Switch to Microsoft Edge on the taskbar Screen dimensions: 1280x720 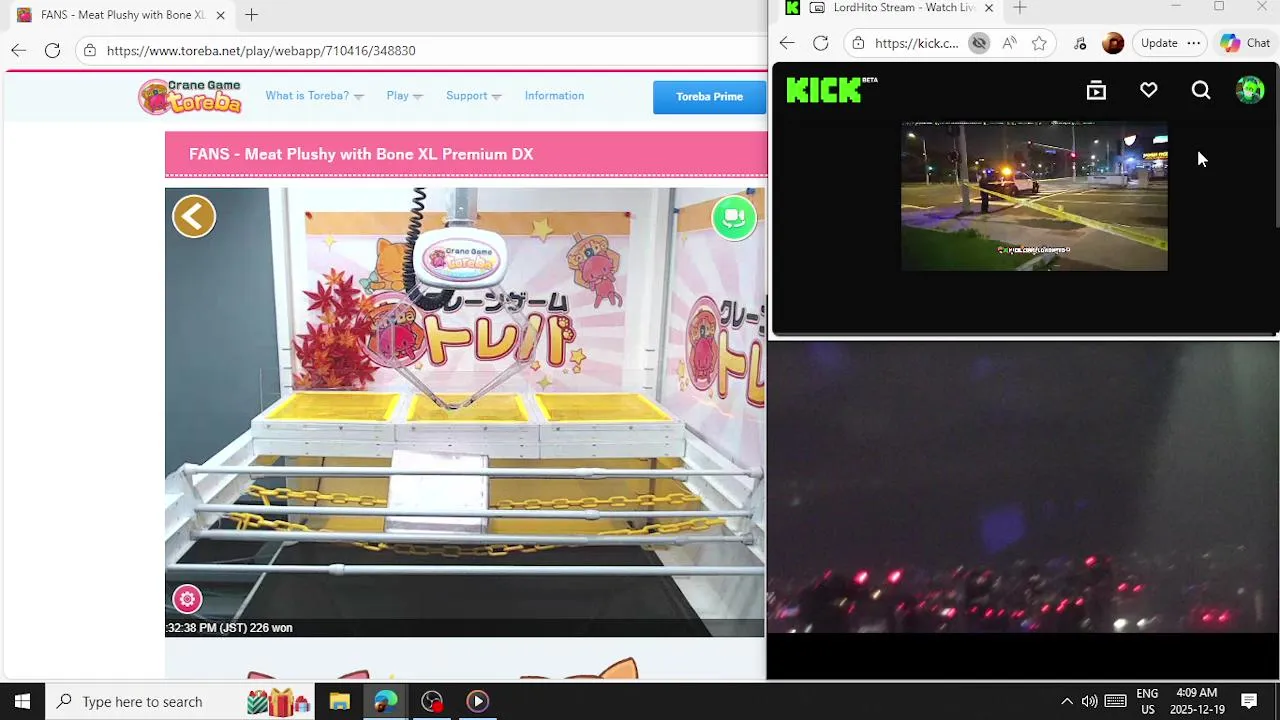coord(385,701)
